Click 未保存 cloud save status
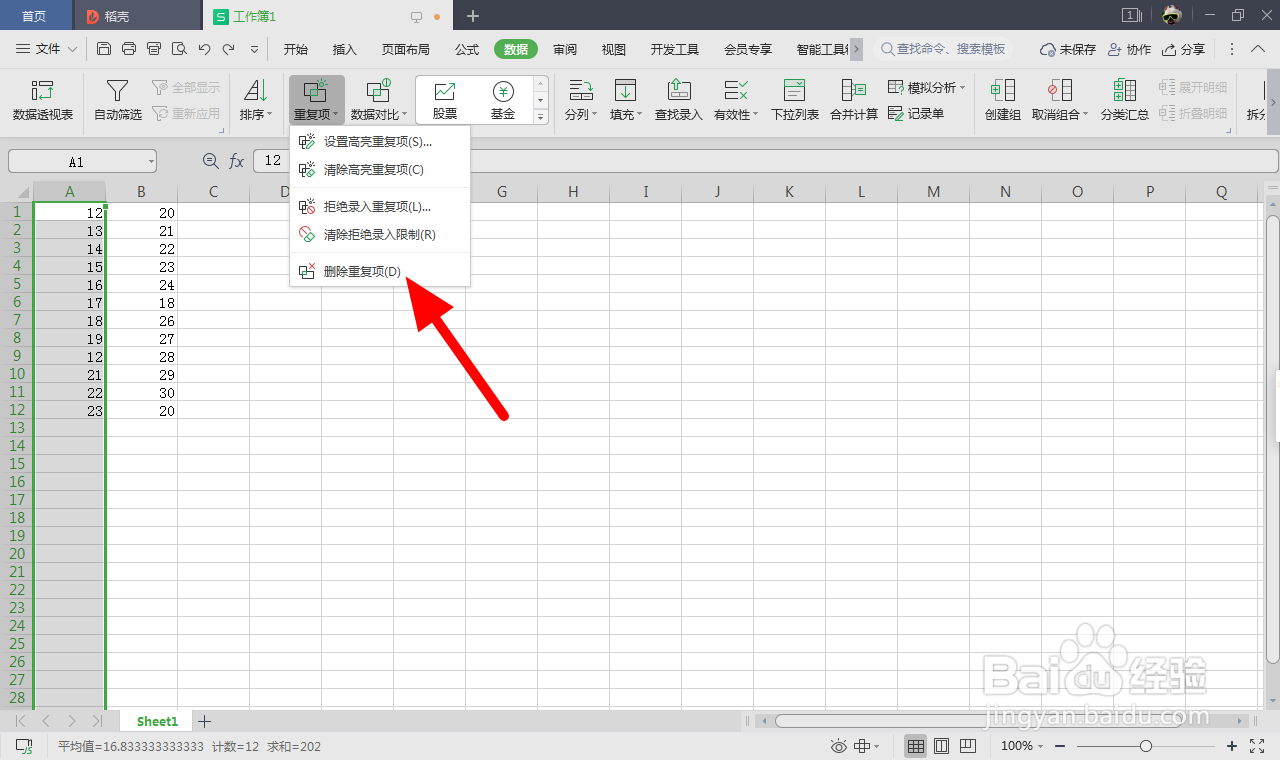Viewport: 1280px width, 760px height. [x=1068, y=49]
